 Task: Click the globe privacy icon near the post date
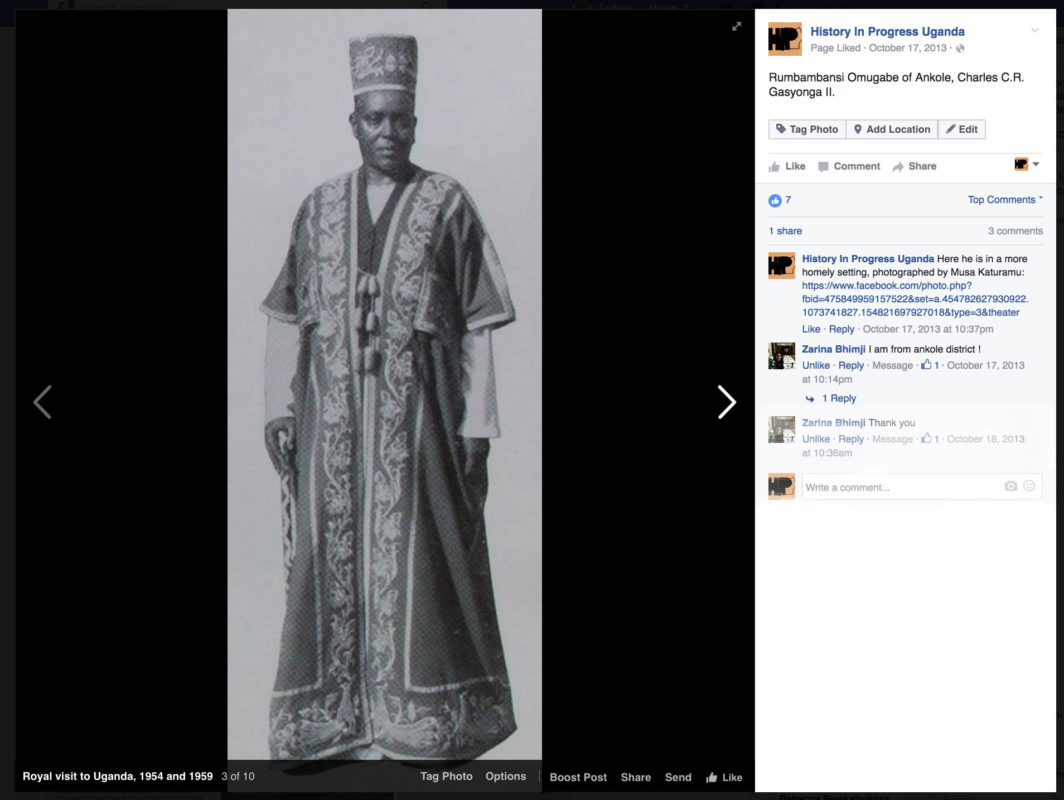[x=960, y=48]
